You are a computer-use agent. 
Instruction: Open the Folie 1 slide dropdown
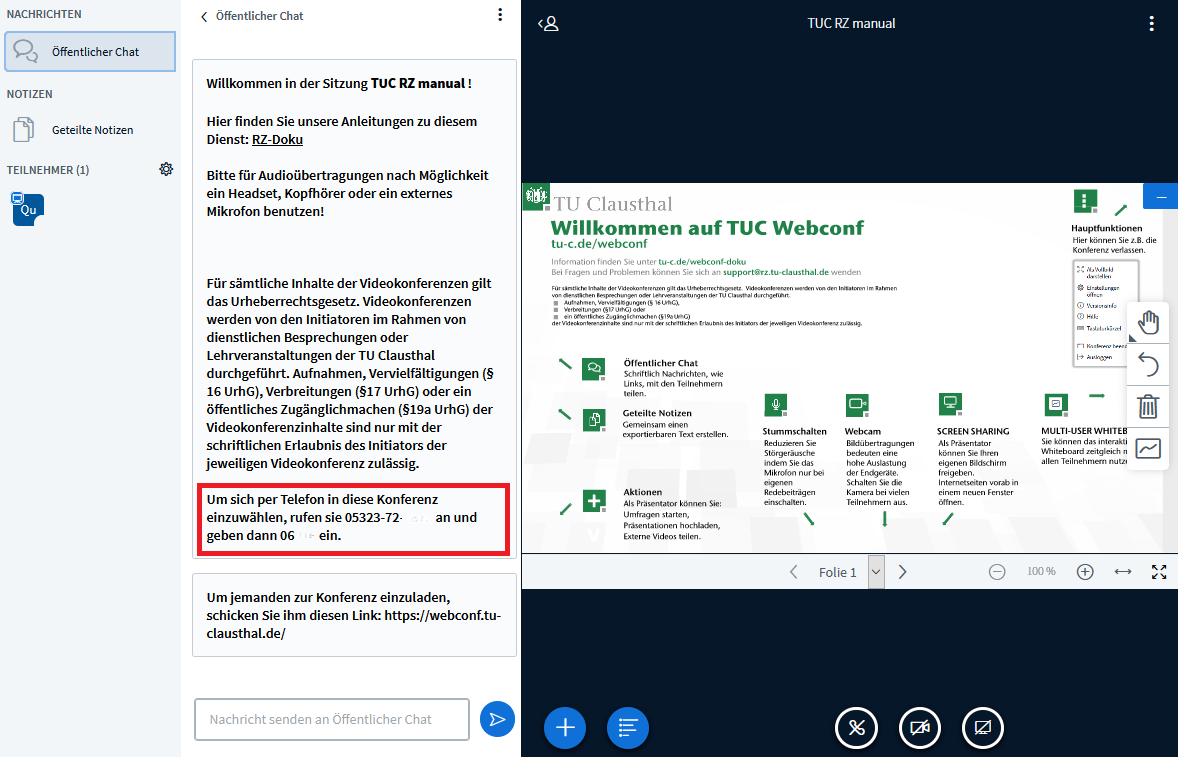click(x=876, y=572)
